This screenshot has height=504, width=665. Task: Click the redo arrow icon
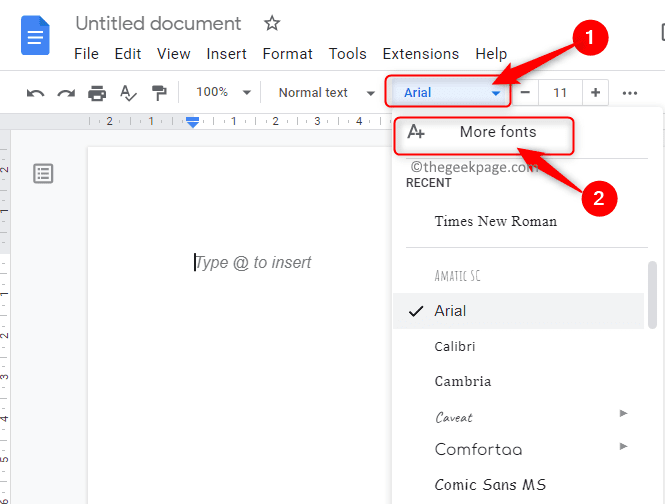coord(66,93)
